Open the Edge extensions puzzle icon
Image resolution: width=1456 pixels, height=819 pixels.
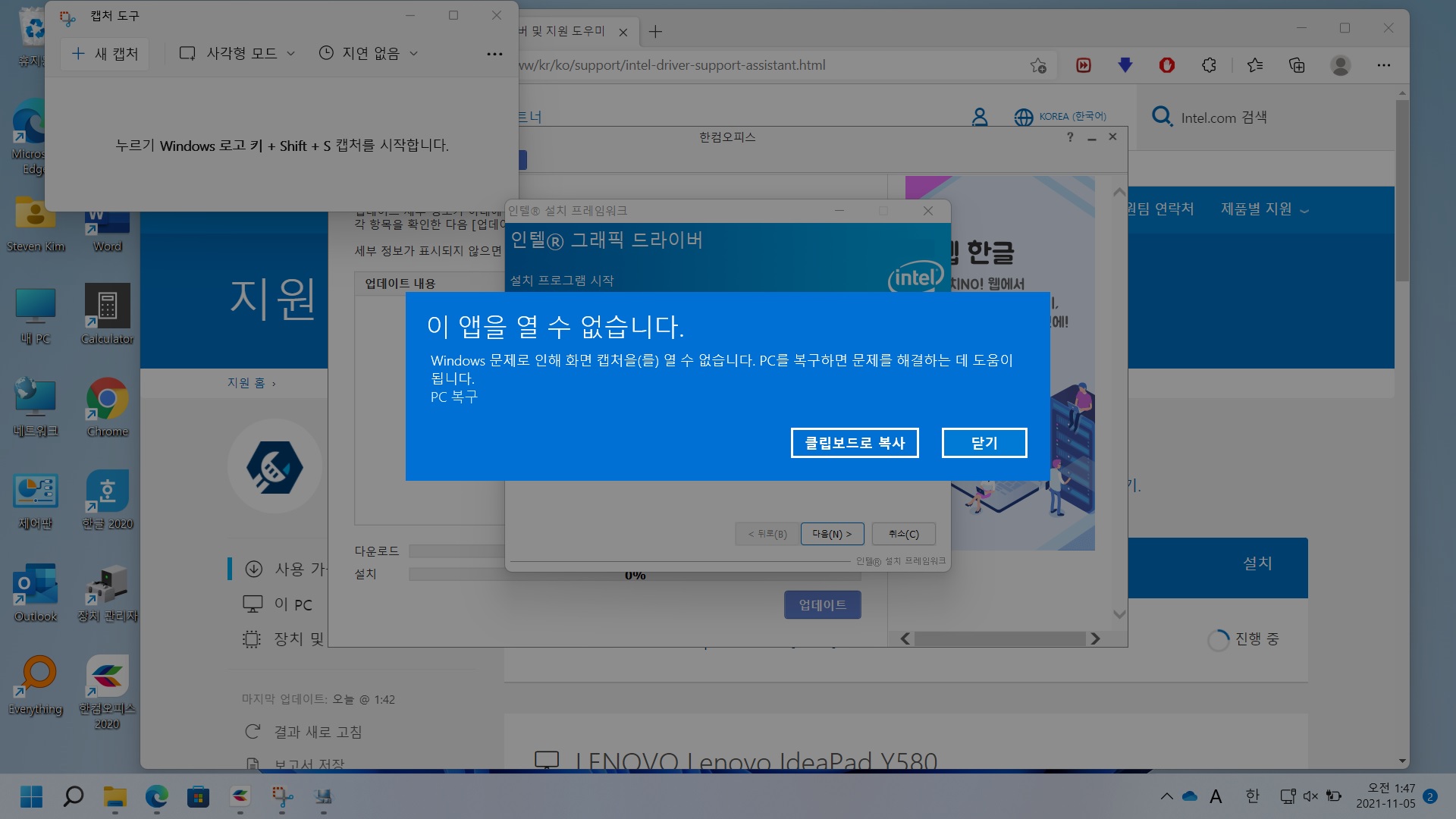[1210, 65]
